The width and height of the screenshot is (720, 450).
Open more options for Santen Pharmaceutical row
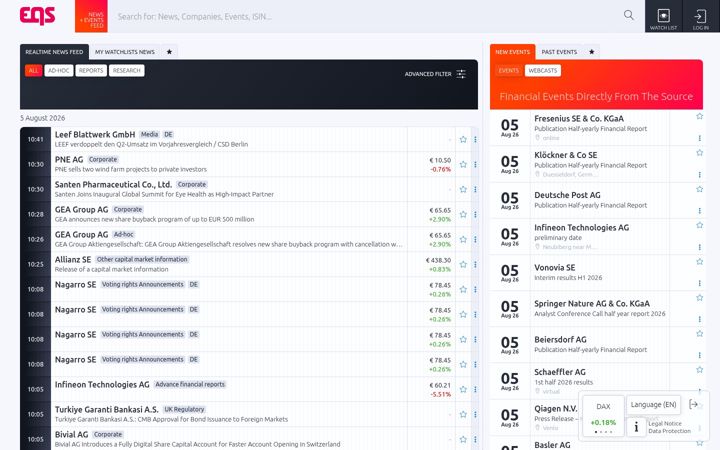click(x=475, y=189)
